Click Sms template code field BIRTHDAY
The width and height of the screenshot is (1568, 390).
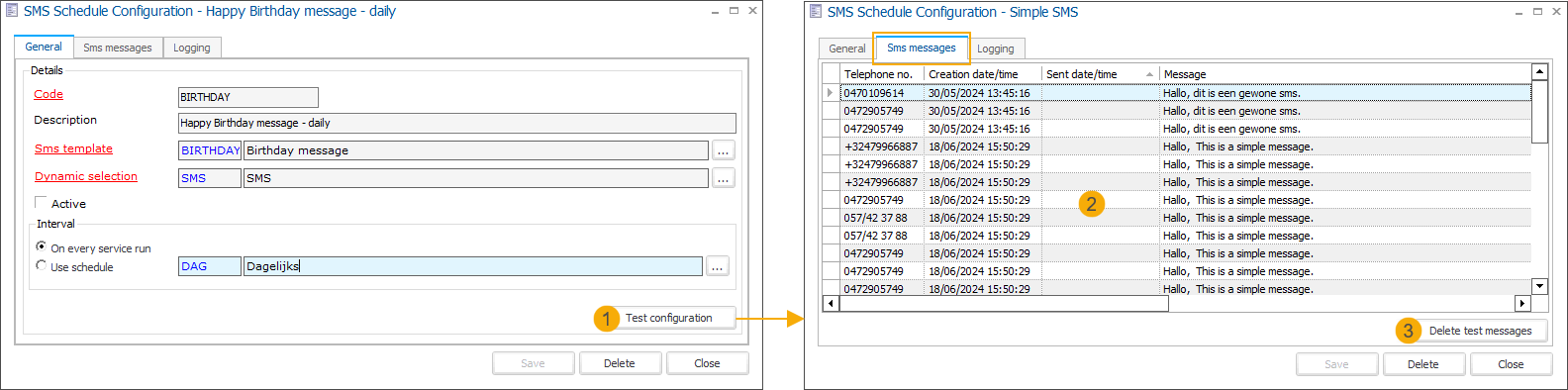210,150
